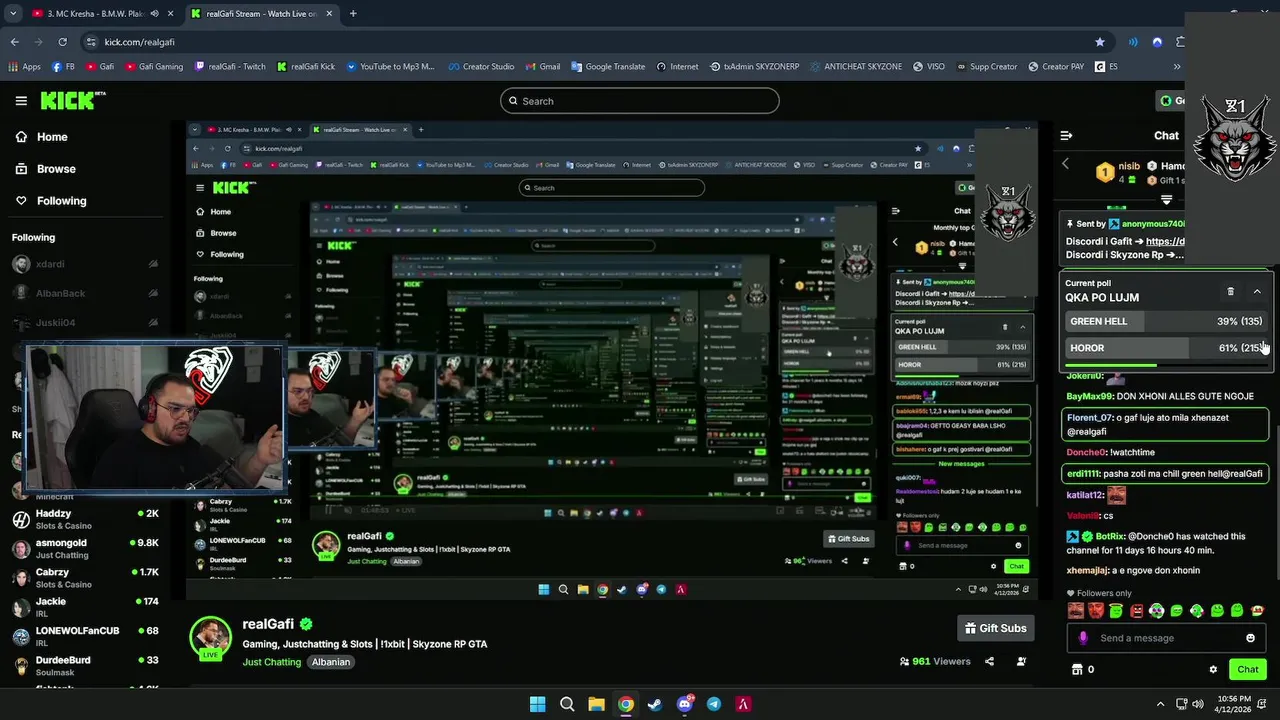This screenshot has width=1280, height=720.
Task: Switch to realGafi Stream tab
Action: [x=262, y=14]
